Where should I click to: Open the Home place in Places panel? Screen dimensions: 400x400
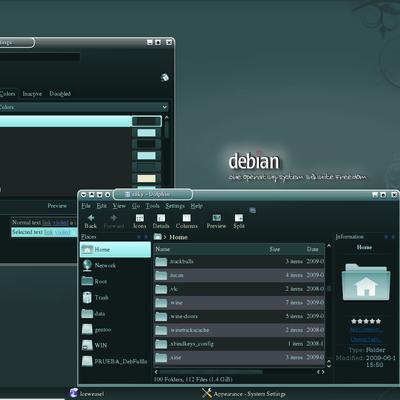click(x=115, y=249)
